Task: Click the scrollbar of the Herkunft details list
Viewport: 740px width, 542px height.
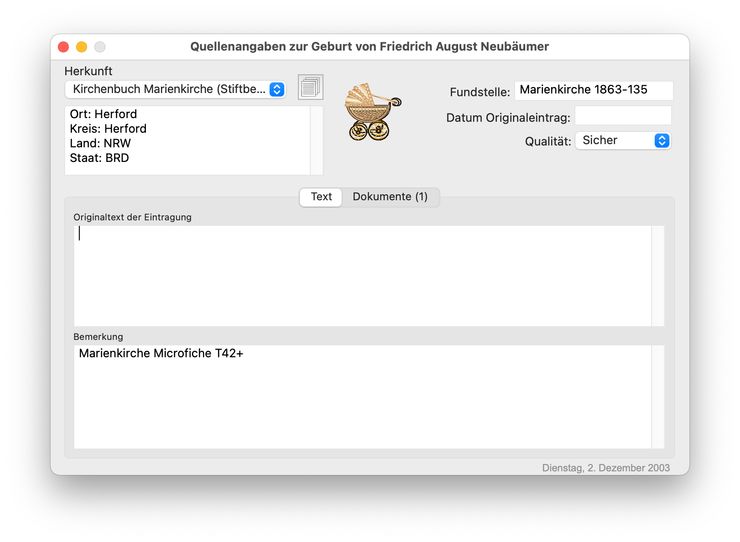Action: click(317, 140)
